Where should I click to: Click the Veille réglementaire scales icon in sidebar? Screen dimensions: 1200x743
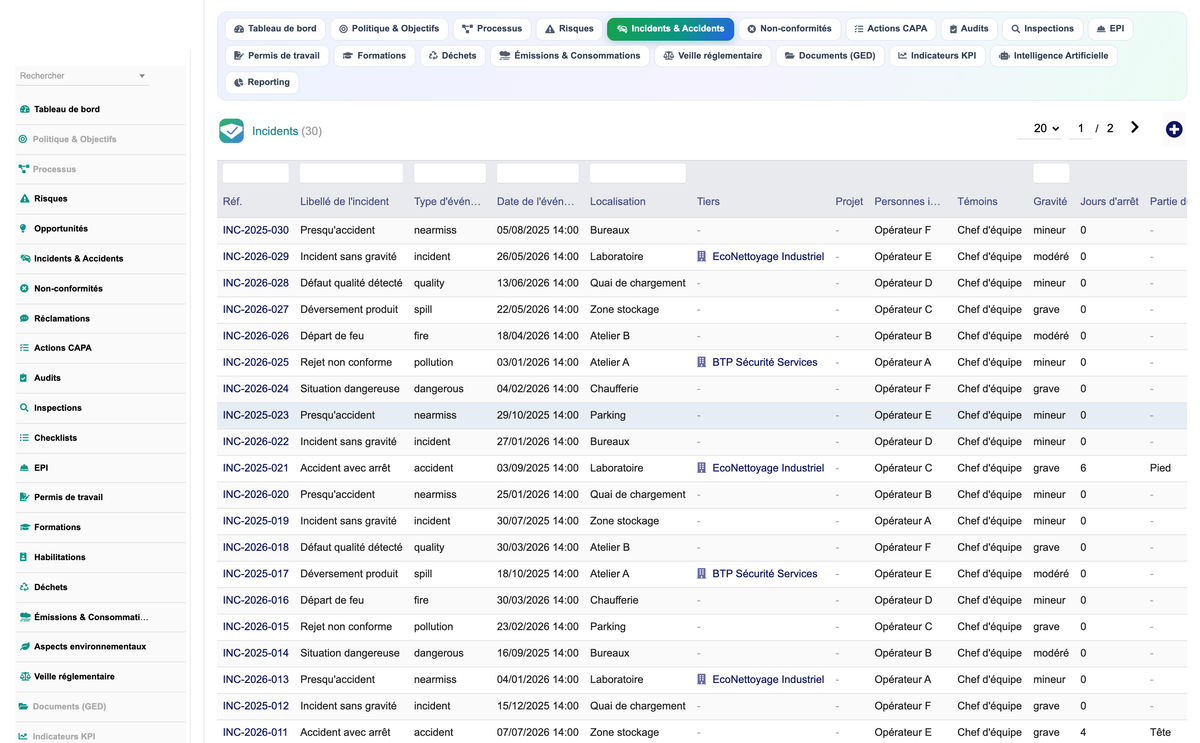tap(24, 677)
